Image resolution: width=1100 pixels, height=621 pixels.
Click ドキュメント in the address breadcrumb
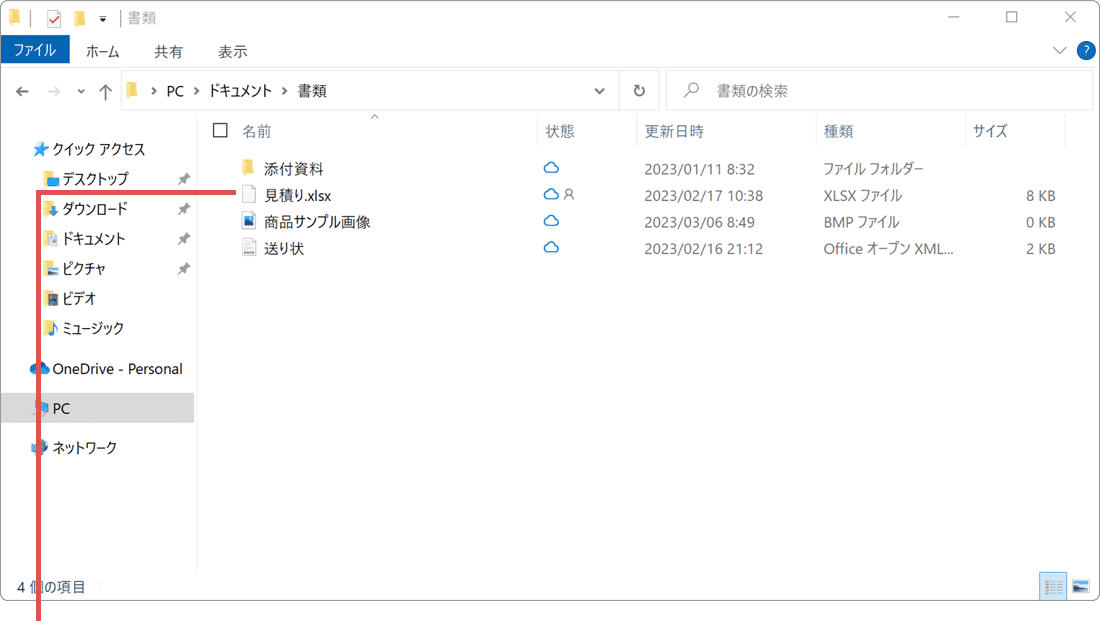point(241,91)
